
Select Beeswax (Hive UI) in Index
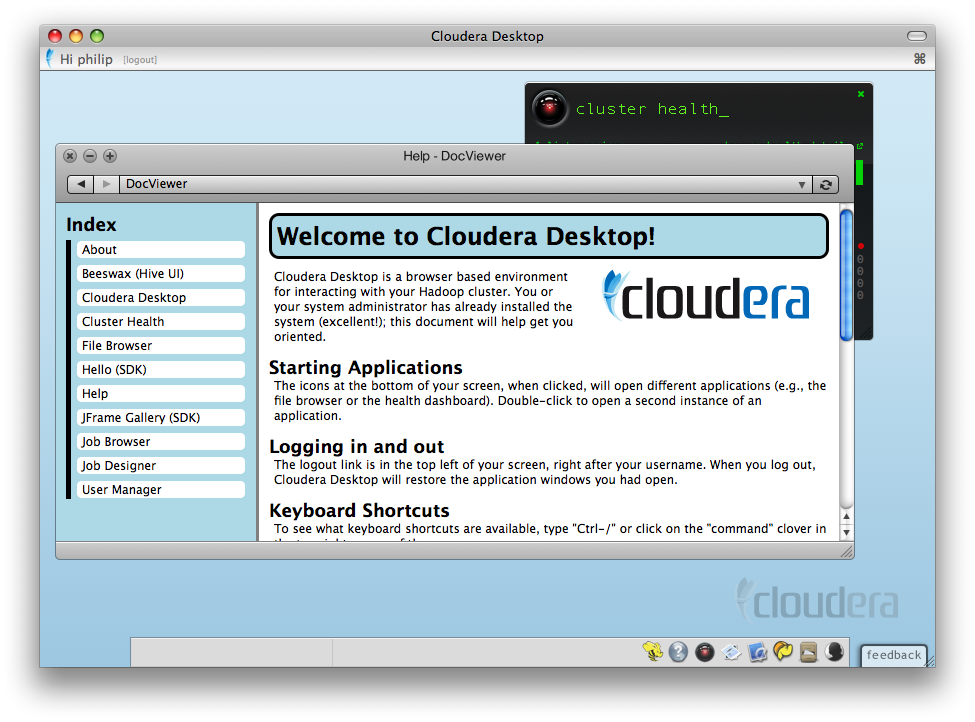pos(160,274)
